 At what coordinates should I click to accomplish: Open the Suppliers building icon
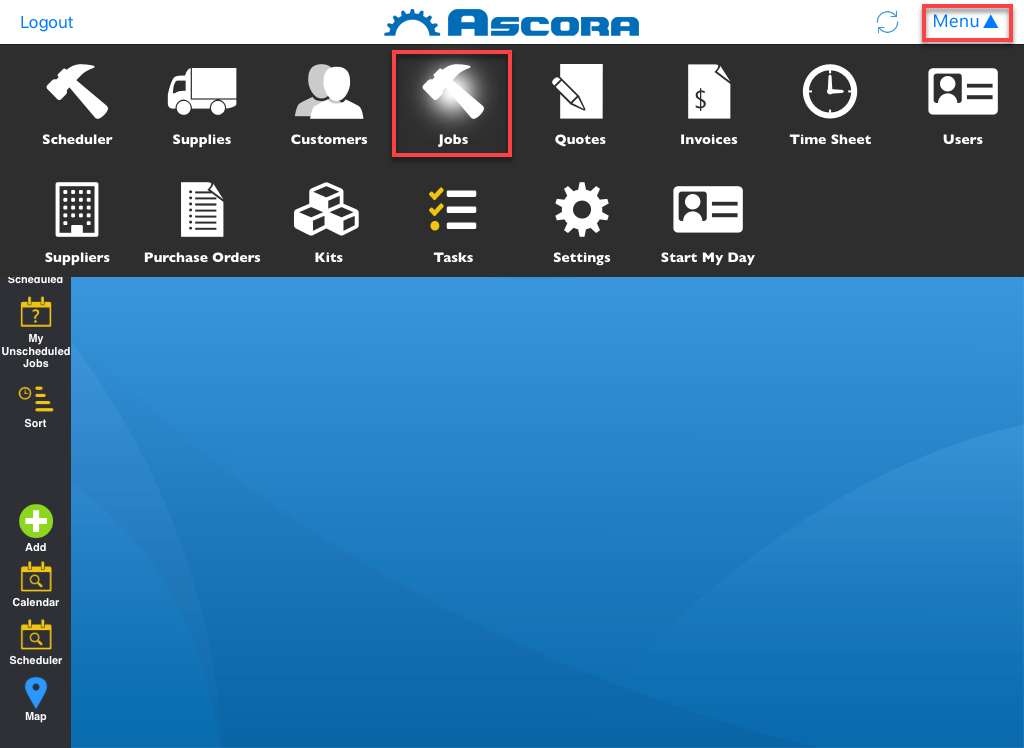tap(77, 211)
